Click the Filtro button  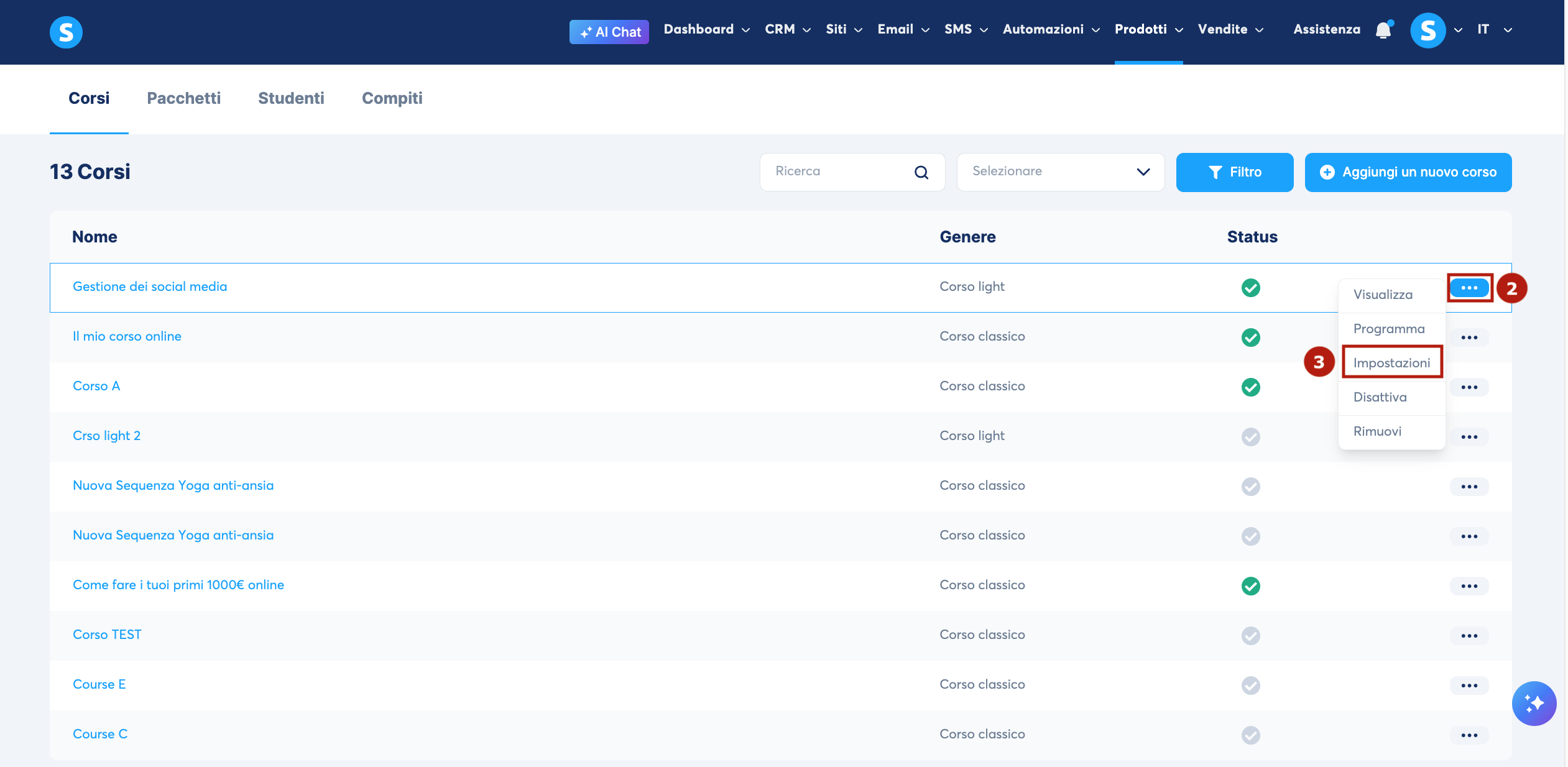1234,172
